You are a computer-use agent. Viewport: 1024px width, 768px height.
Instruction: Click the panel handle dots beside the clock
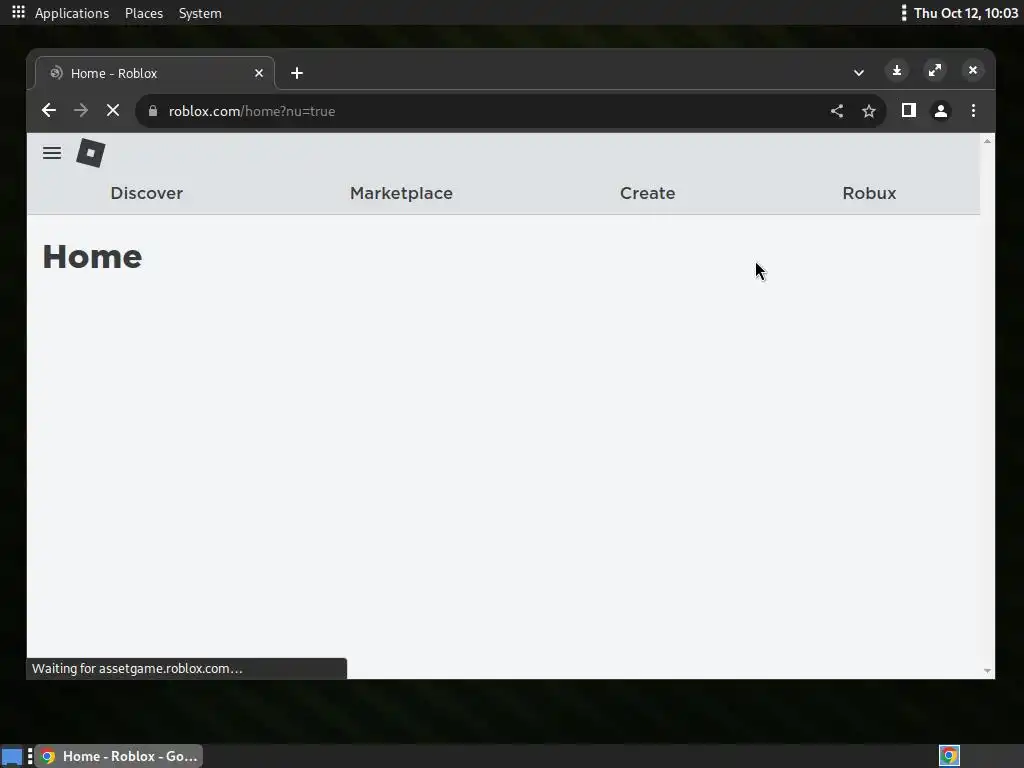904,13
